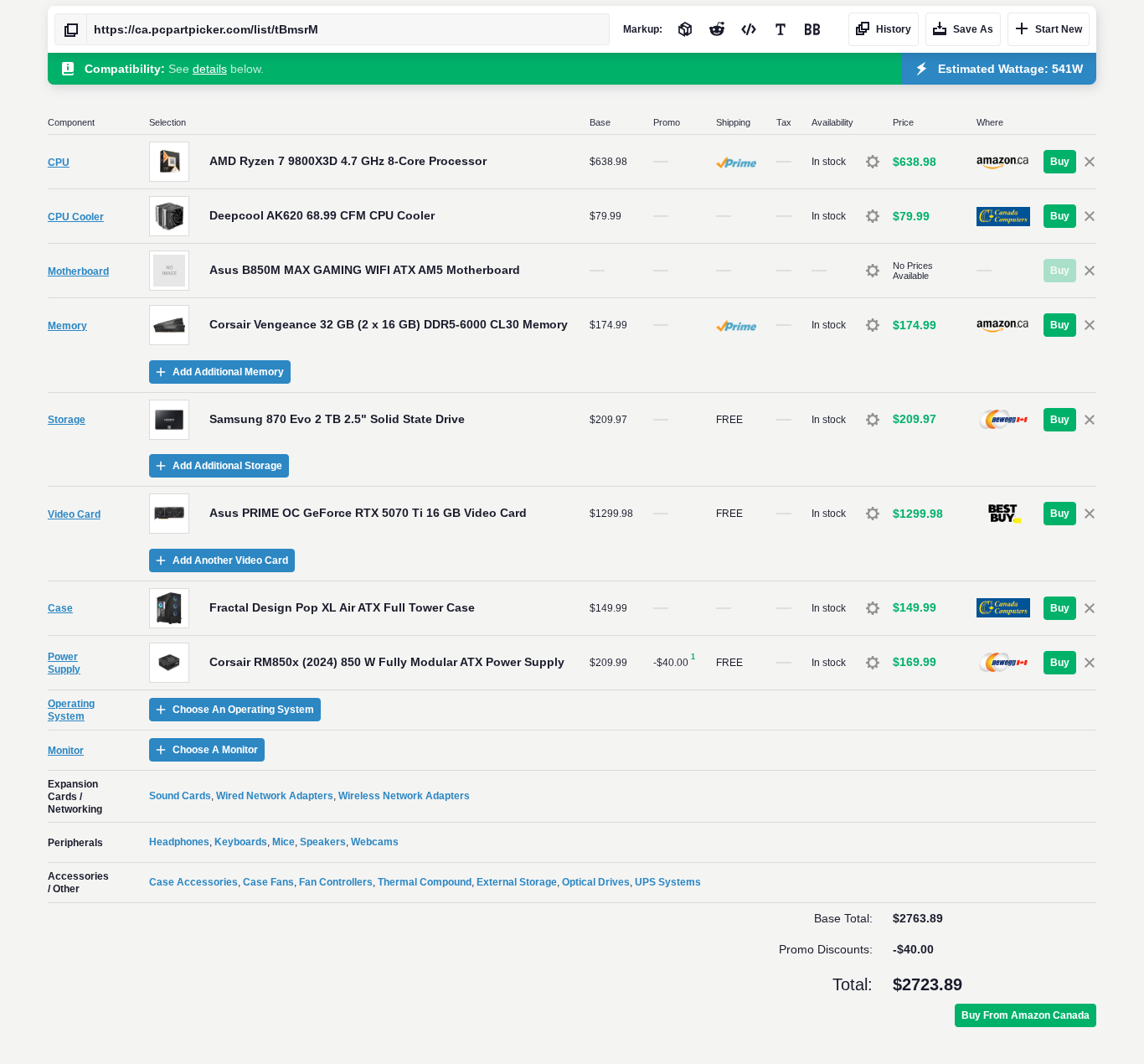Image resolution: width=1144 pixels, height=1064 pixels.
Task: Open the gear settings for the RTX 5070 Ti
Action: point(873,514)
